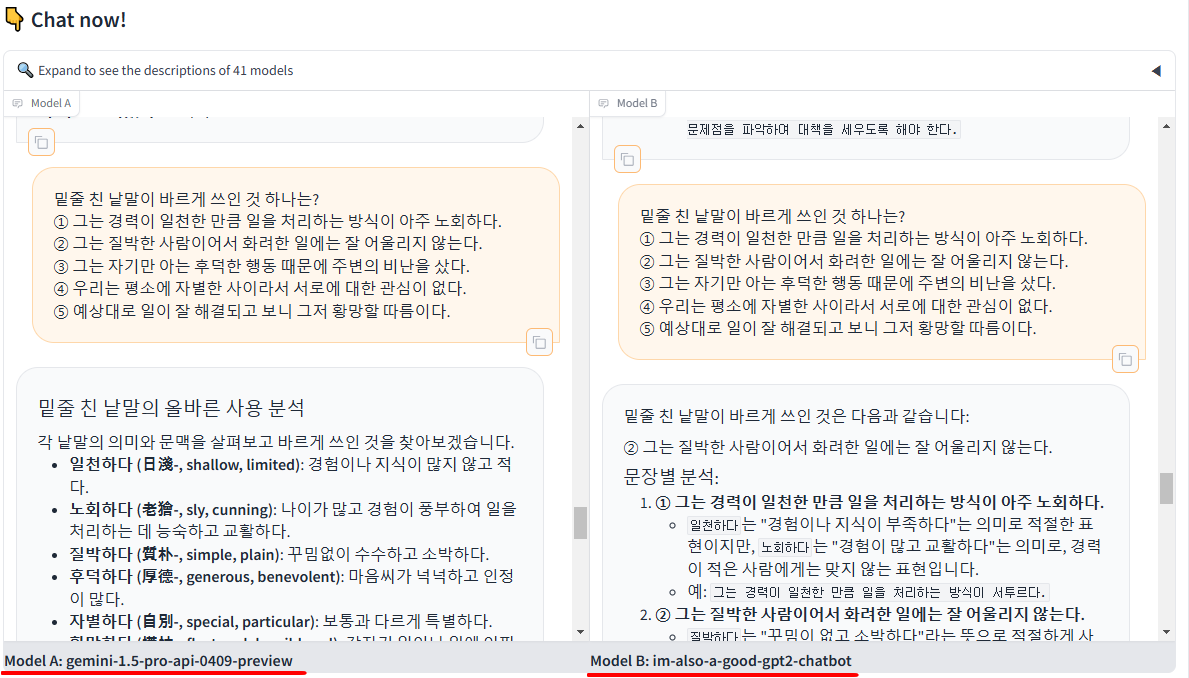Click 'Model B: im-also-a-good-gpt2-chatbot' text
Viewport: 1189px width, 678px height.
pyautogui.click(x=721, y=661)
